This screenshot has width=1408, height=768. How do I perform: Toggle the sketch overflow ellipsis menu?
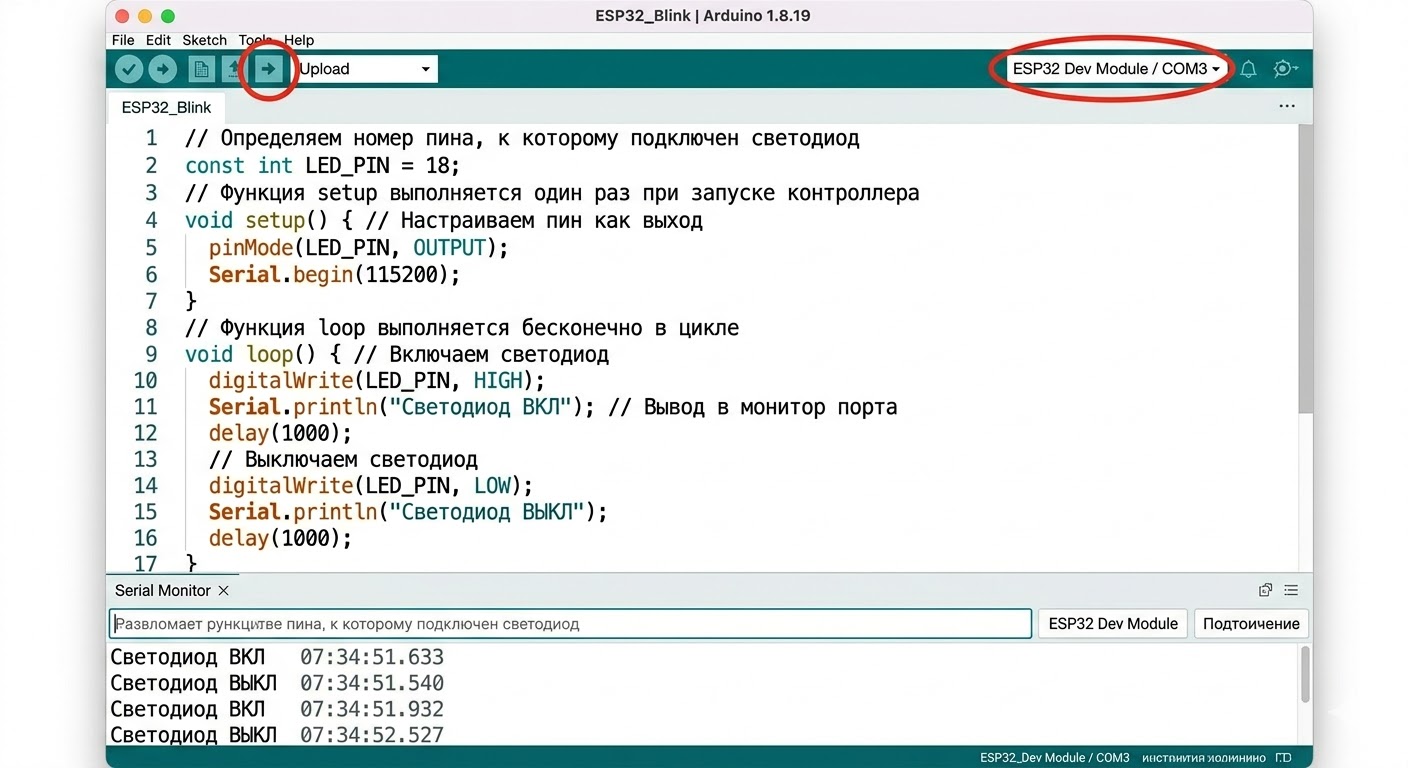[1287, 106]
